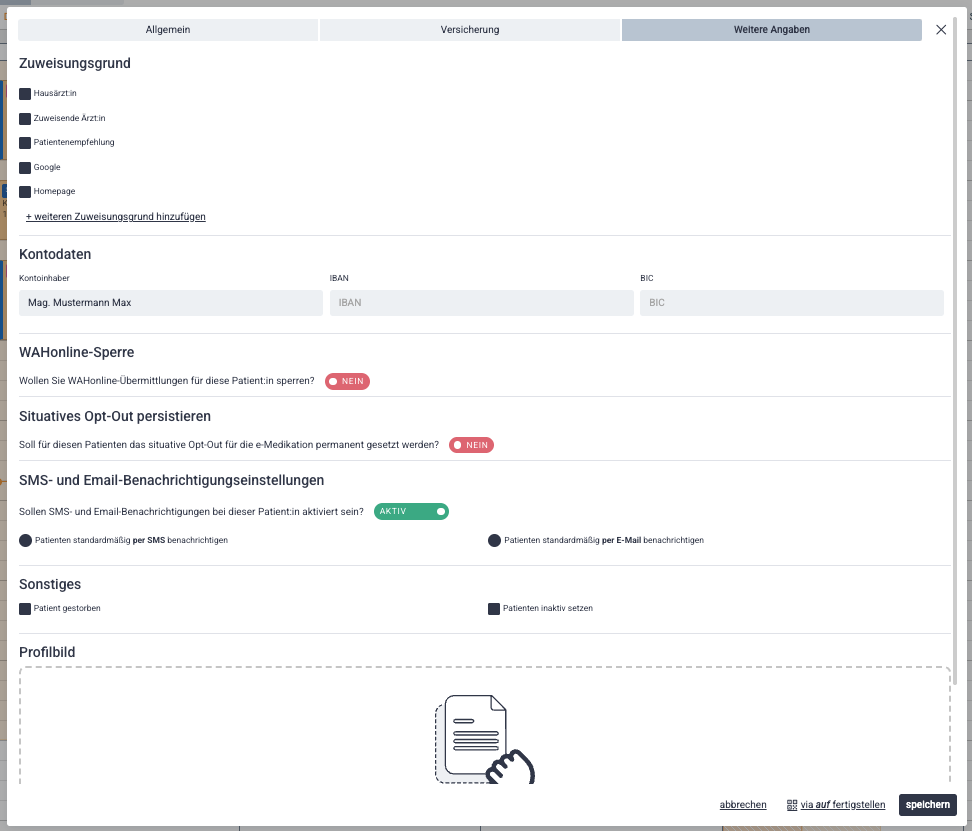Select the Homepage checkbox
Image resolution: width=972 pixels, height=831 pixels.
[25, 191]
